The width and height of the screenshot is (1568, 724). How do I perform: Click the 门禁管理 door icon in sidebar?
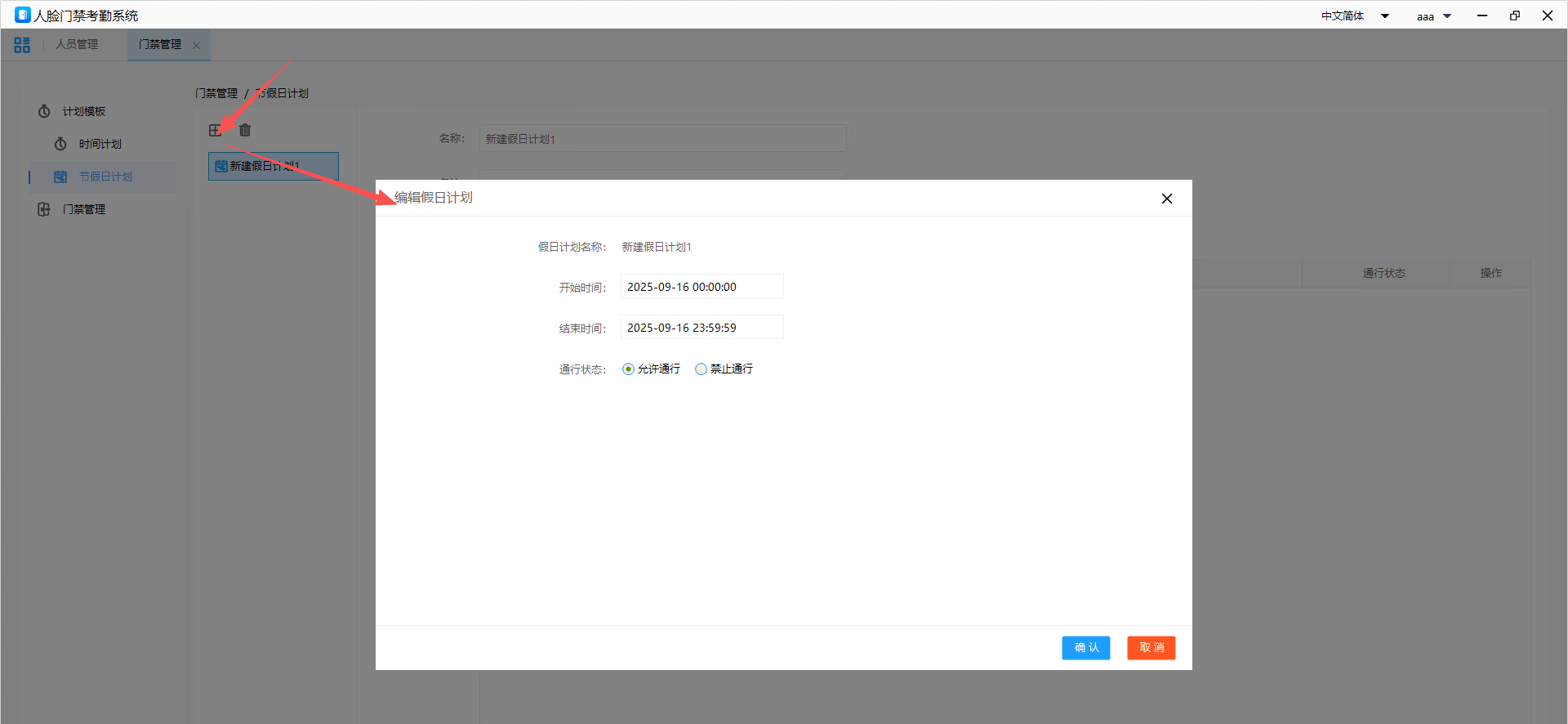click(44, 209)
